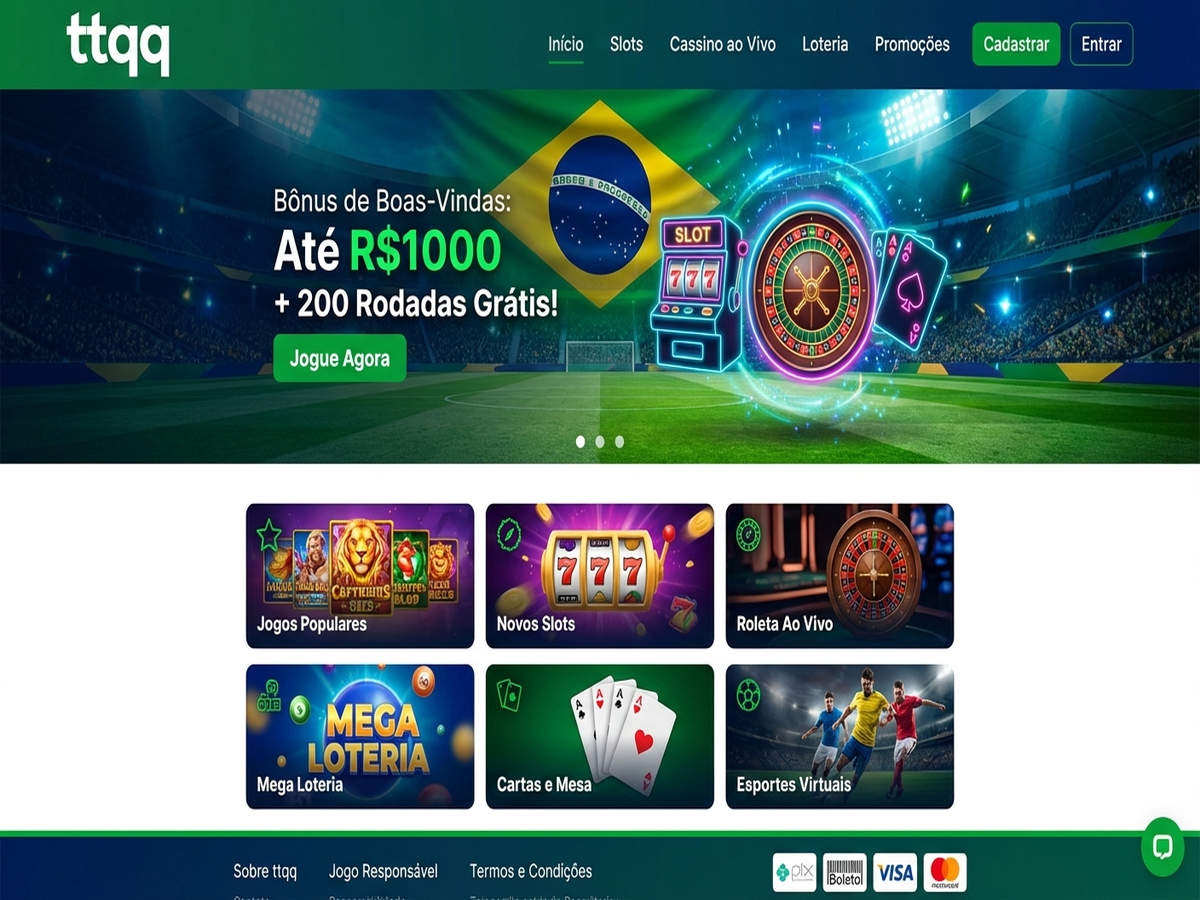The height and width of the screenshot is (900, 1200).
Task: Show the first banner slide dot
Action: pyautogui.click(x=580, y=441)
